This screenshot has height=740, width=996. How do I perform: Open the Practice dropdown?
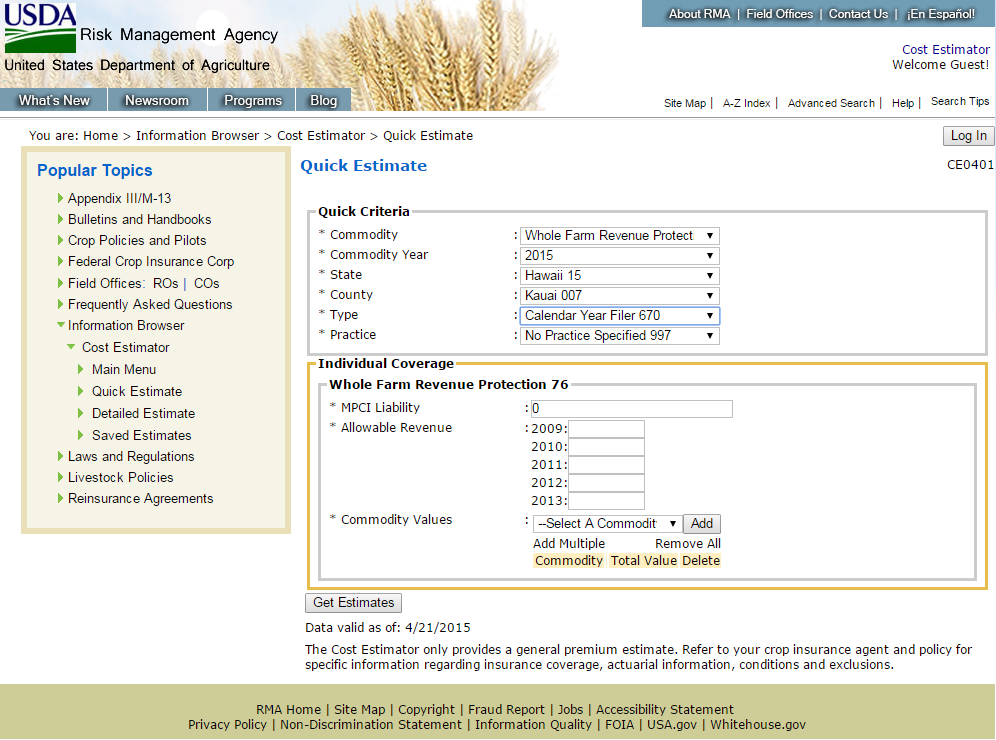619,336
